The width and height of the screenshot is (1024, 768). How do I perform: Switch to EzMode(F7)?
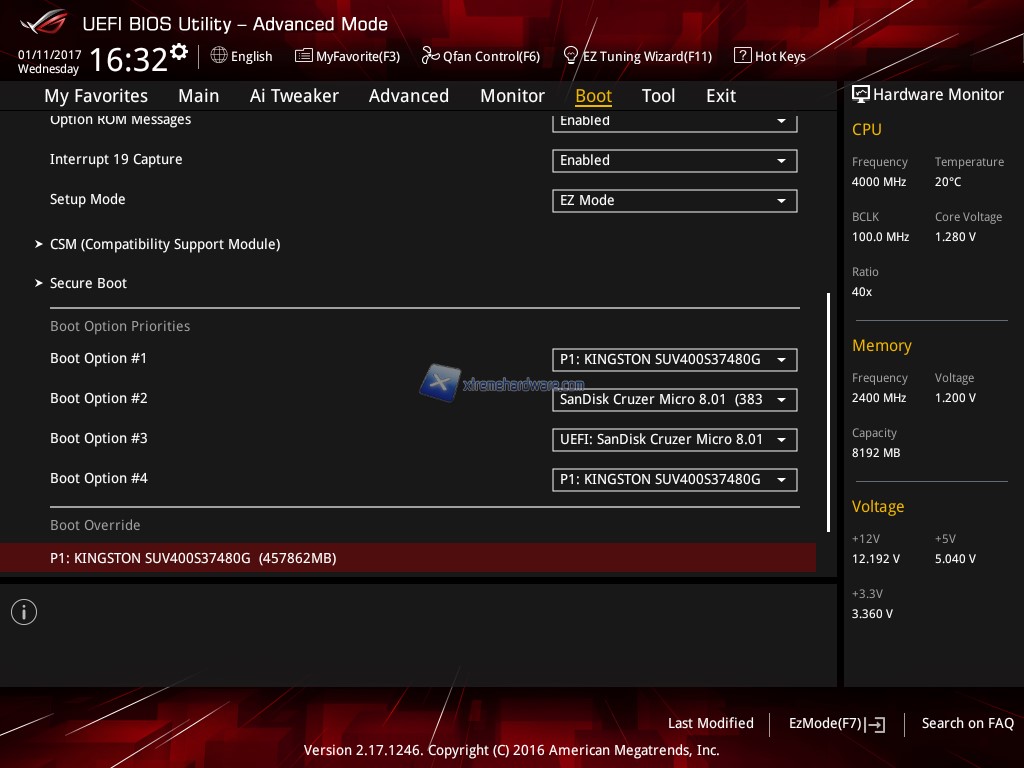coord(836,723)
